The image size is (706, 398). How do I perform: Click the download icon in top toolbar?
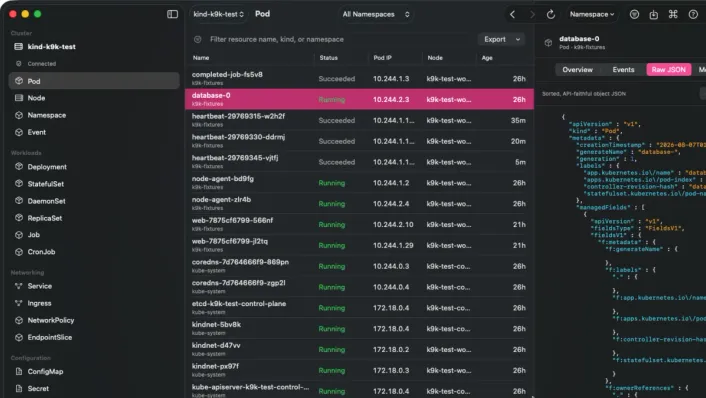pos(654,14)
